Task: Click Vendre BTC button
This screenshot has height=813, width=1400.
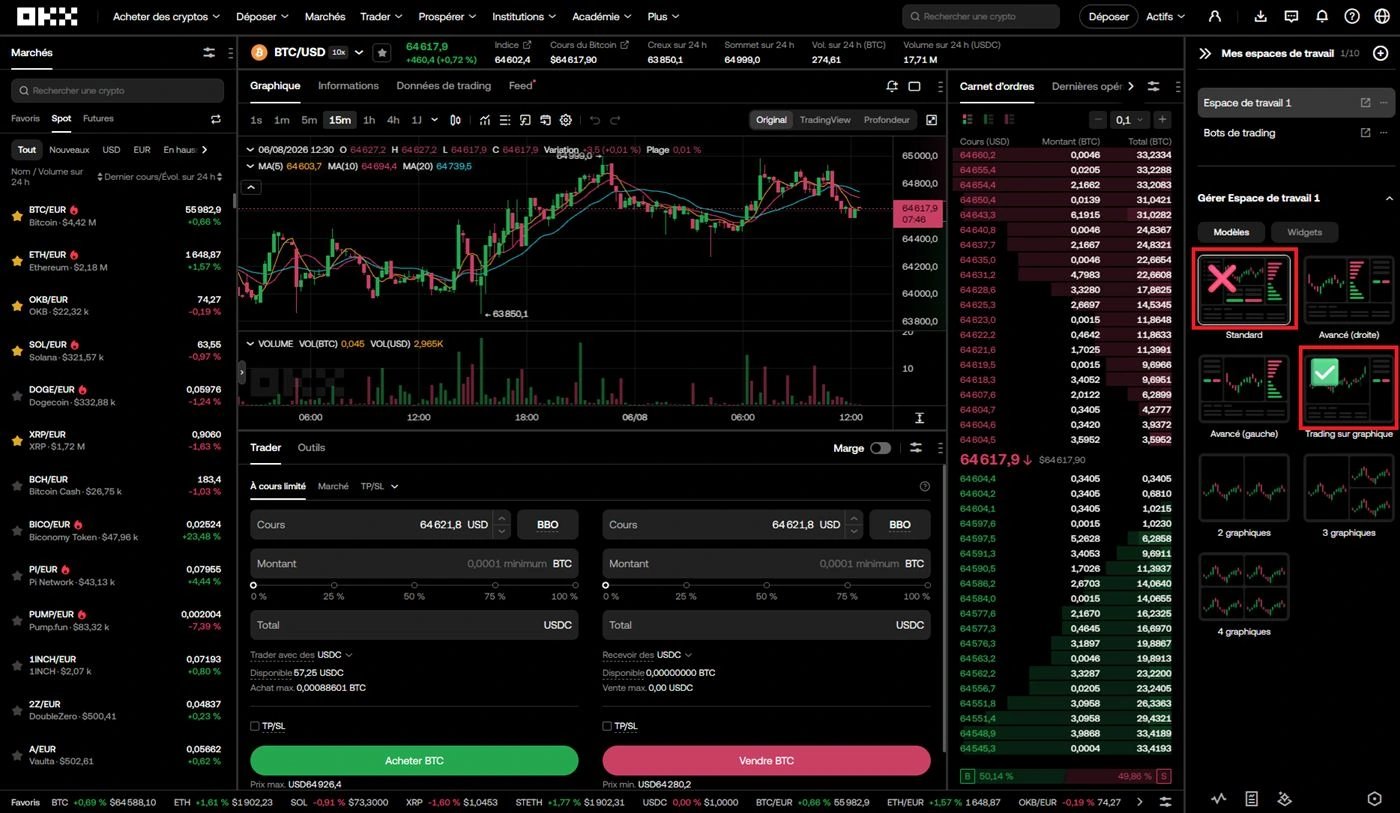Action: click(x=766, y=761)
